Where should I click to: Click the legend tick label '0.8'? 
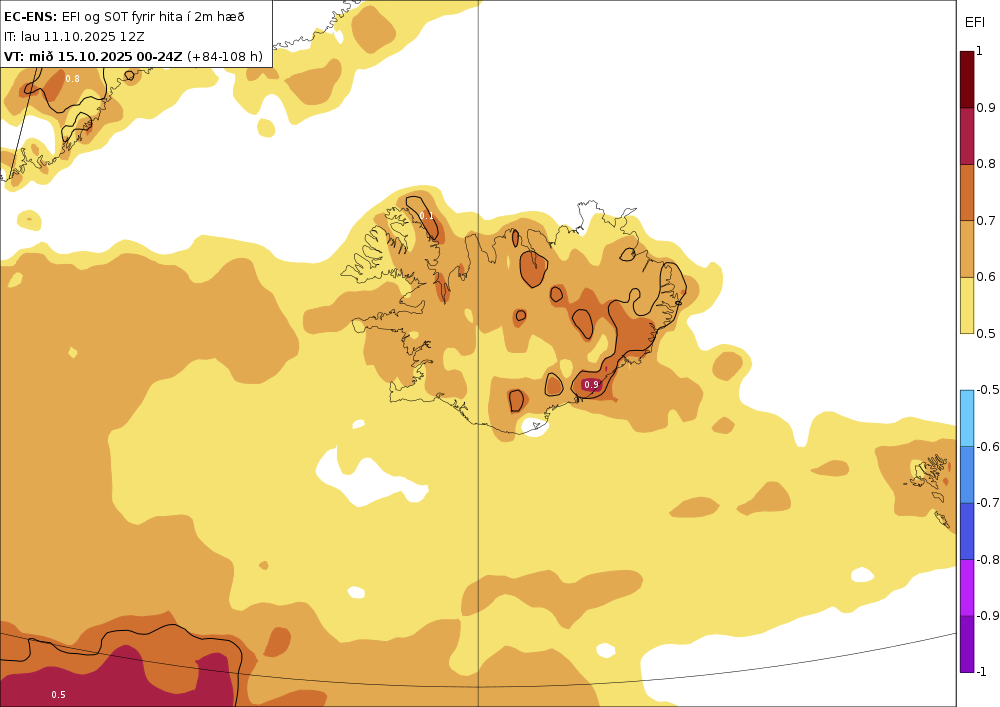(986, 164)
